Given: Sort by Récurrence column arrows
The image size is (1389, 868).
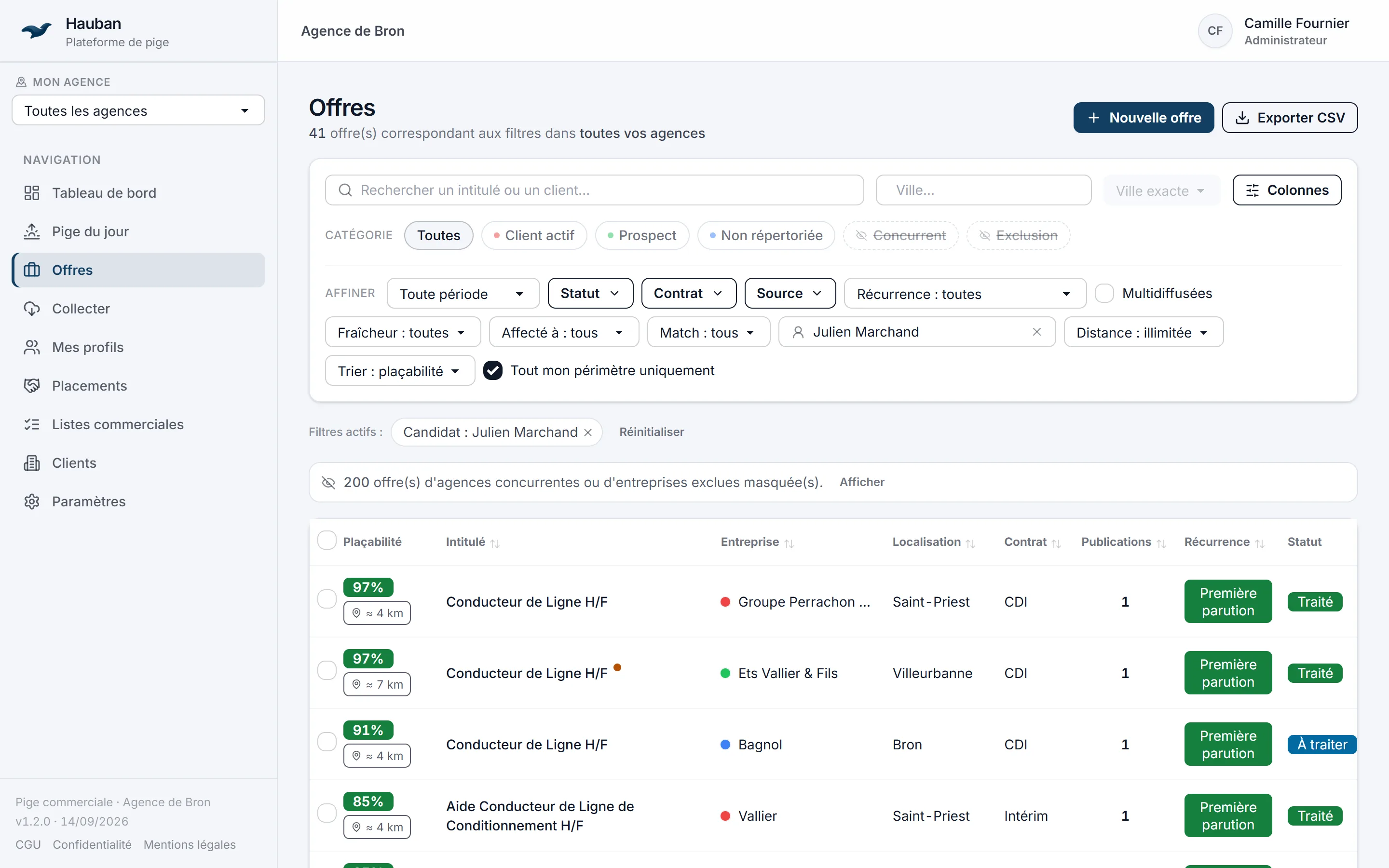Looking at the screenshot, I should point(1259,543).
